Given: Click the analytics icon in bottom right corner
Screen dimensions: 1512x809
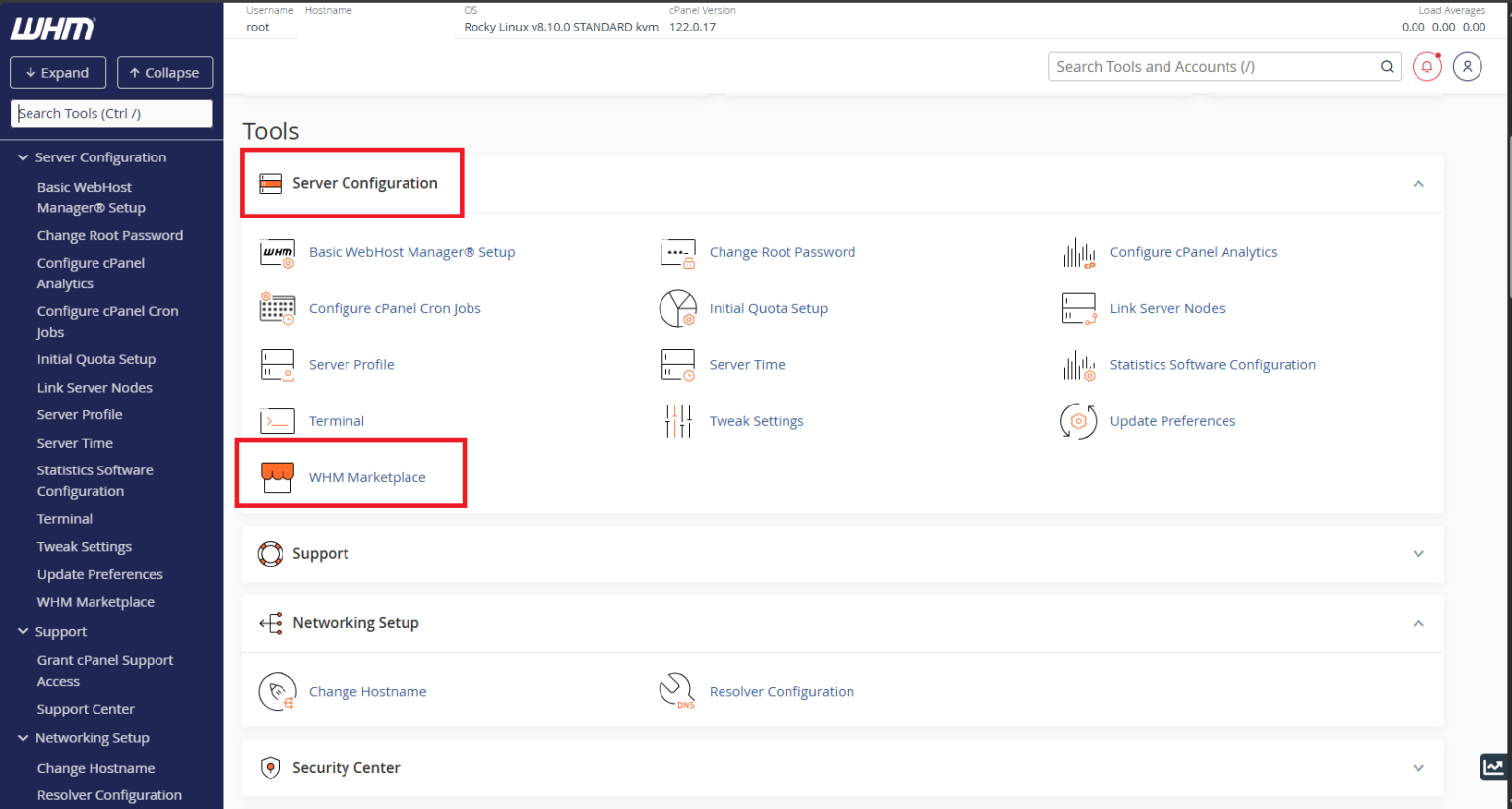Looking at the screenshot, I should [1492, 766].
